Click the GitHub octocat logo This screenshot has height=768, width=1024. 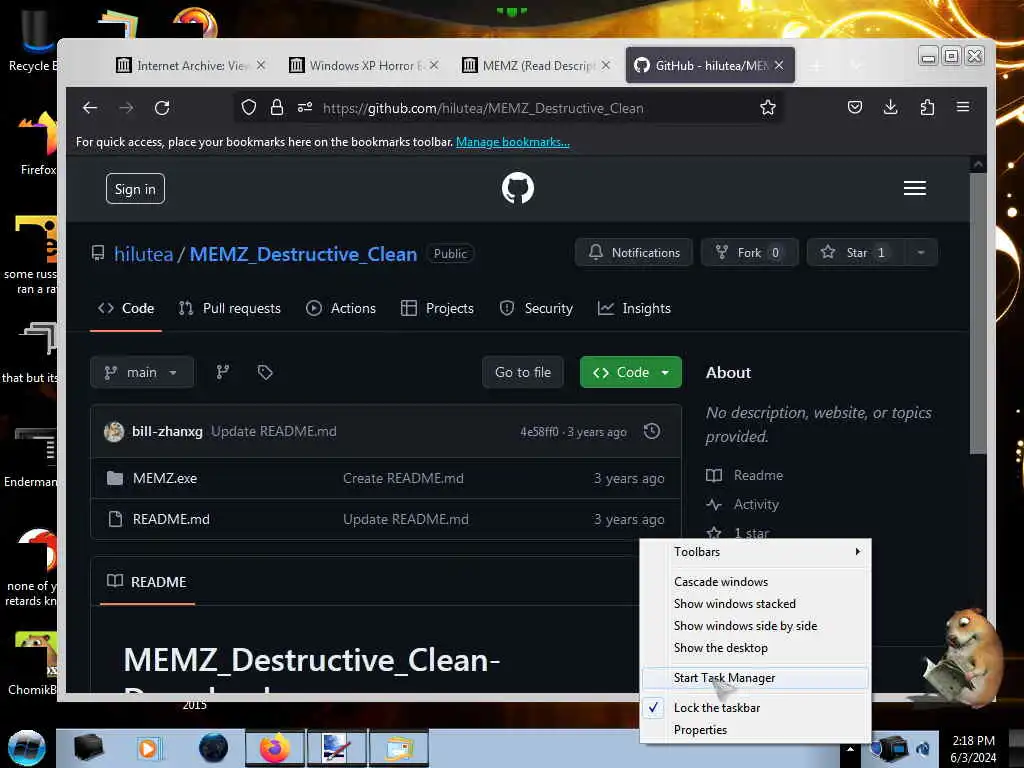tap(518, 188)
